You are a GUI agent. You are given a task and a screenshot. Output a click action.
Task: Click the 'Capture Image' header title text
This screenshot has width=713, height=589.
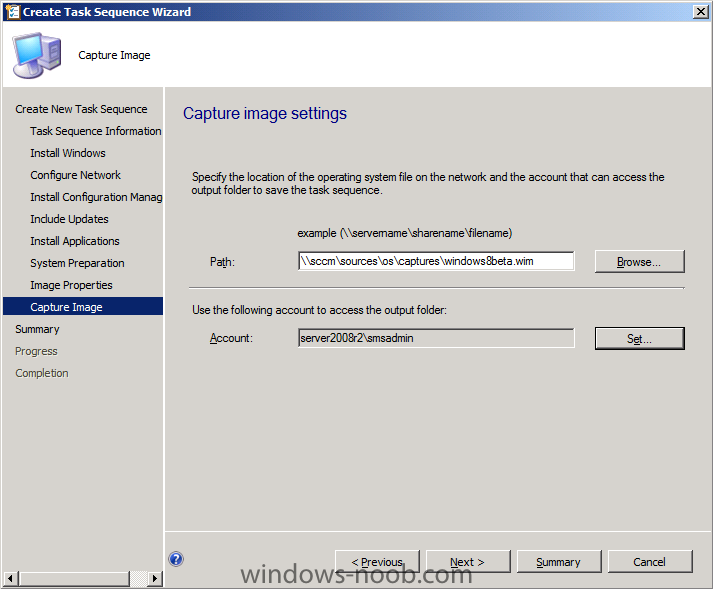point(114,55)
